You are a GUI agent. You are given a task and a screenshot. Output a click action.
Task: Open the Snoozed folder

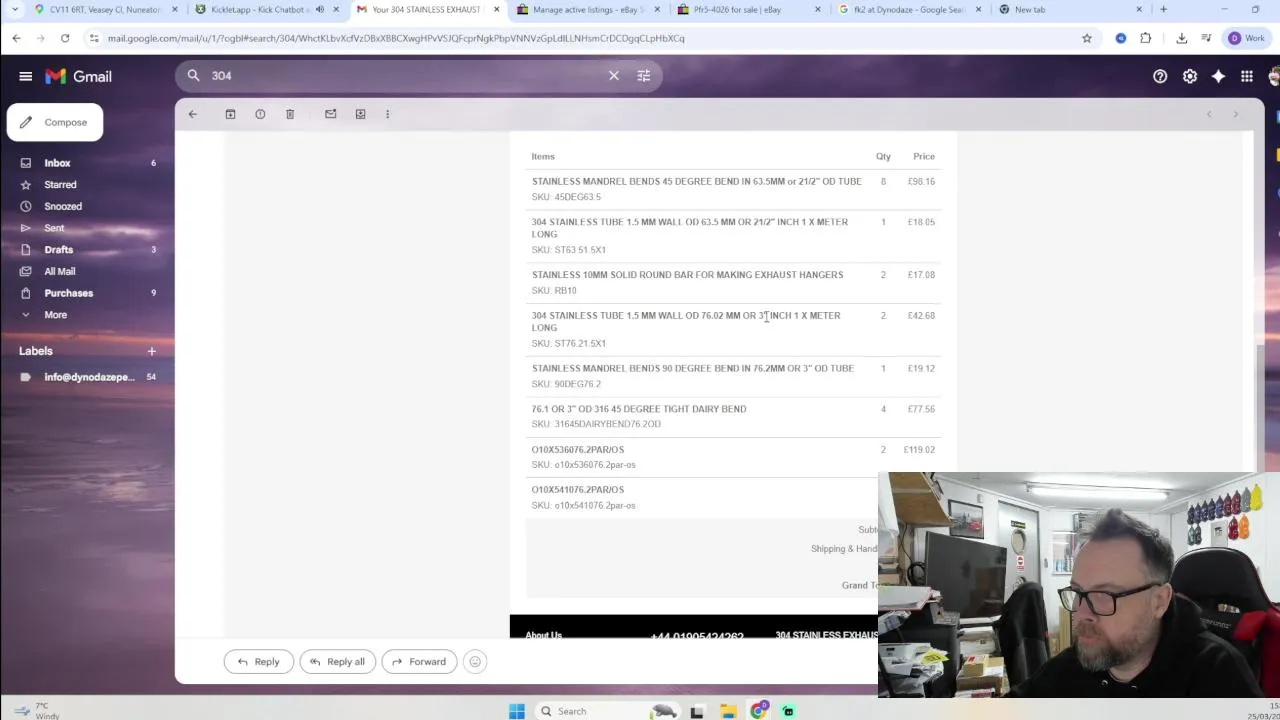point(63,206)
